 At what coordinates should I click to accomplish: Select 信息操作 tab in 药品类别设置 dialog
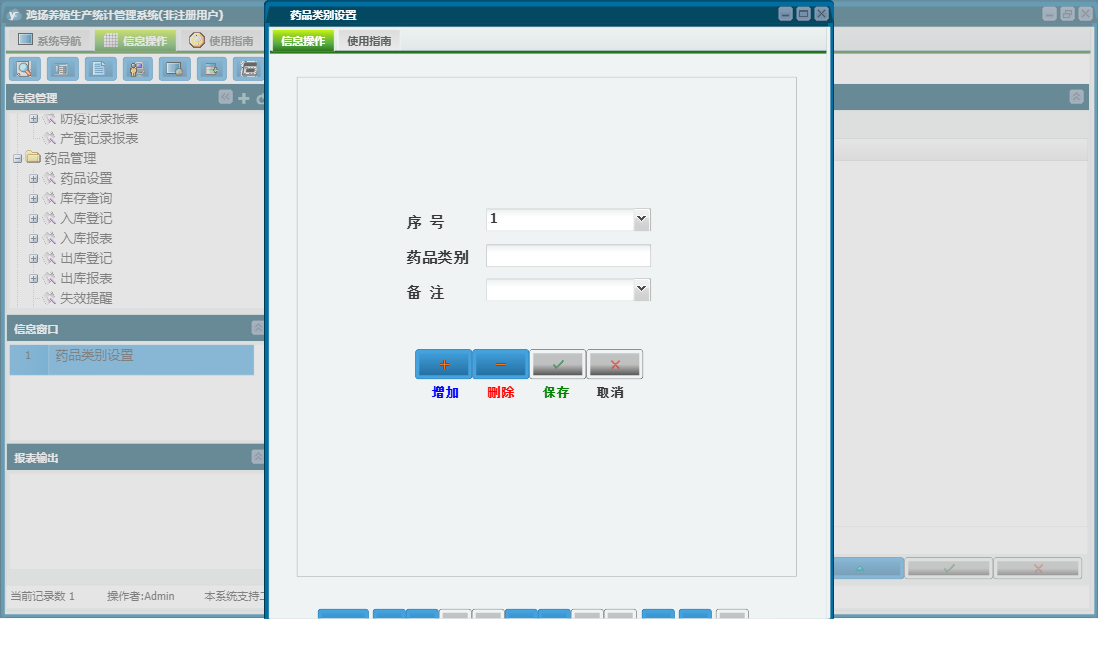303,41
